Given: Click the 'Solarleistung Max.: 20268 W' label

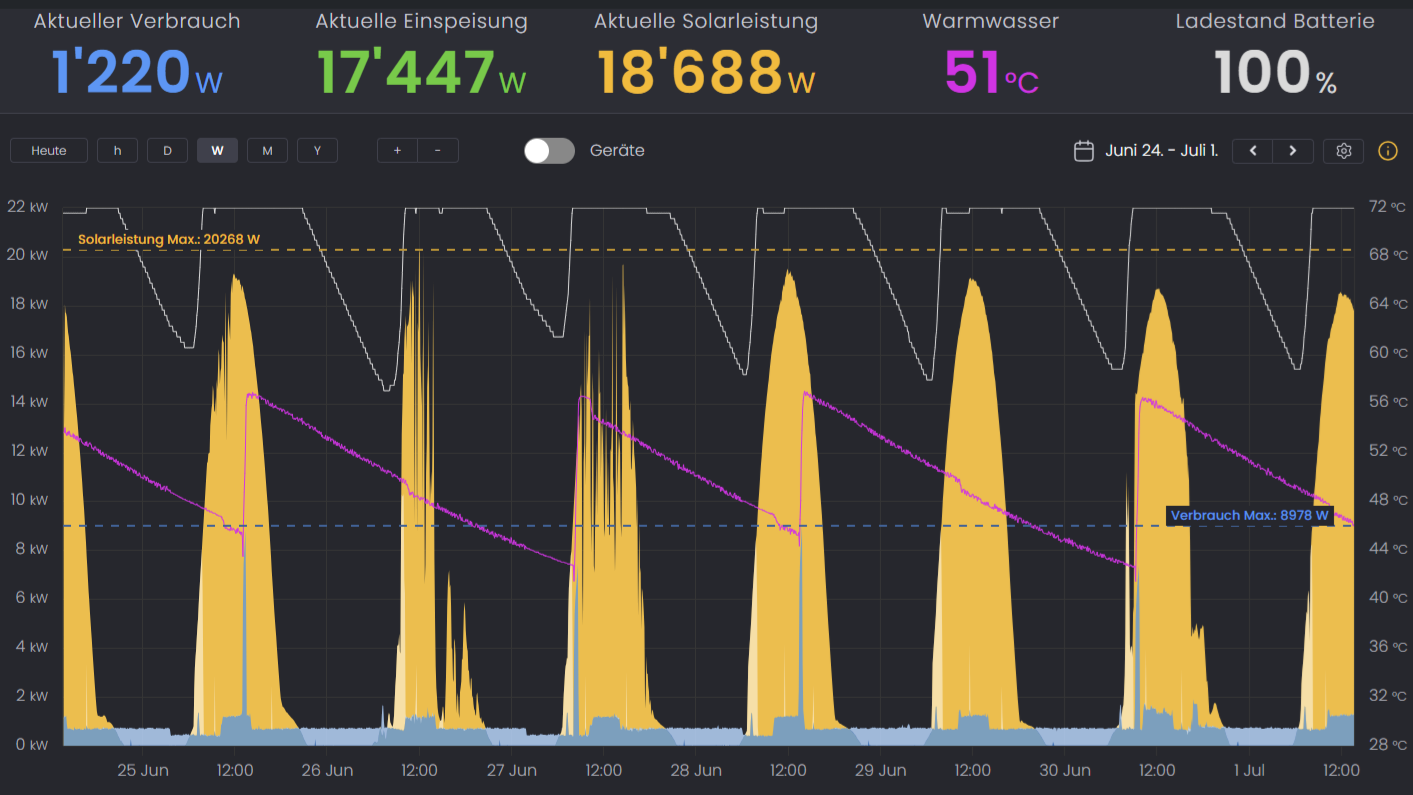Looking at the screenshot, I should 168,239.
